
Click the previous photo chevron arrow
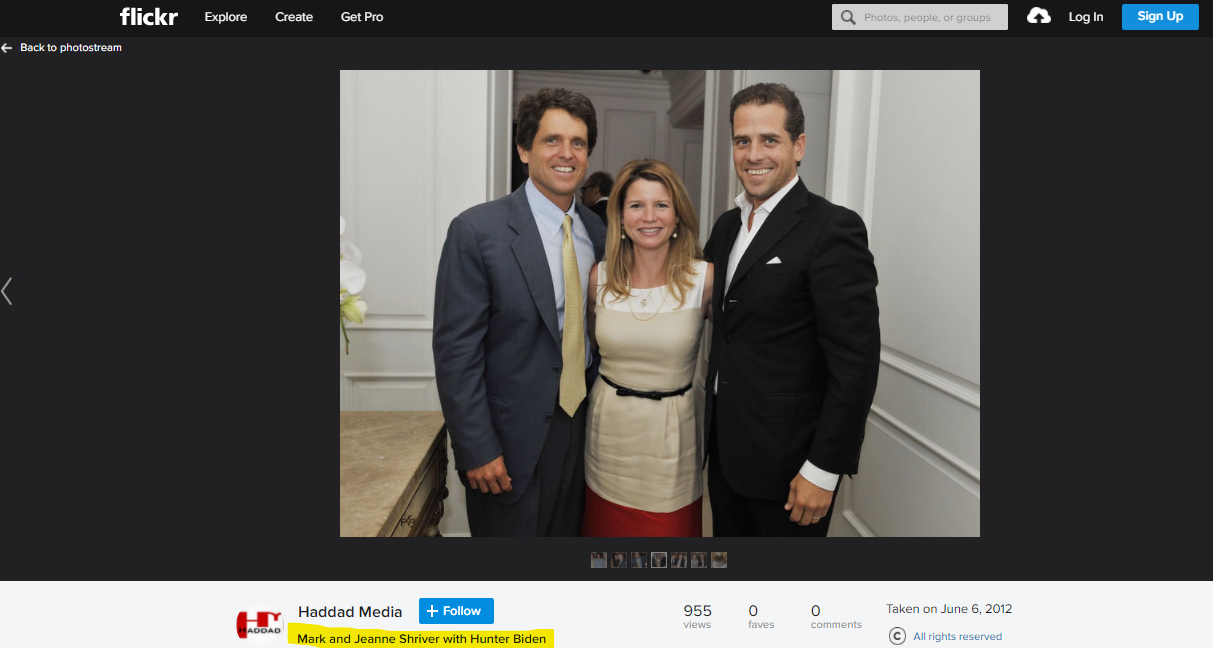tap(7, 291)
